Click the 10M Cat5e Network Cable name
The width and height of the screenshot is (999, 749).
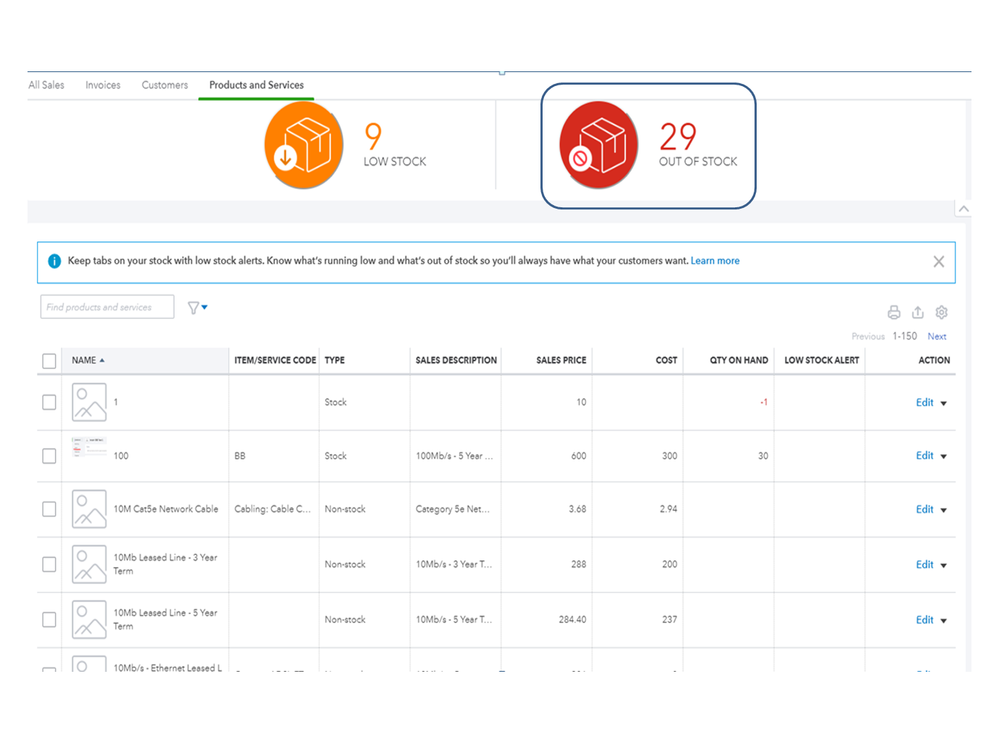pyautogui.click(x=166, y=509)
